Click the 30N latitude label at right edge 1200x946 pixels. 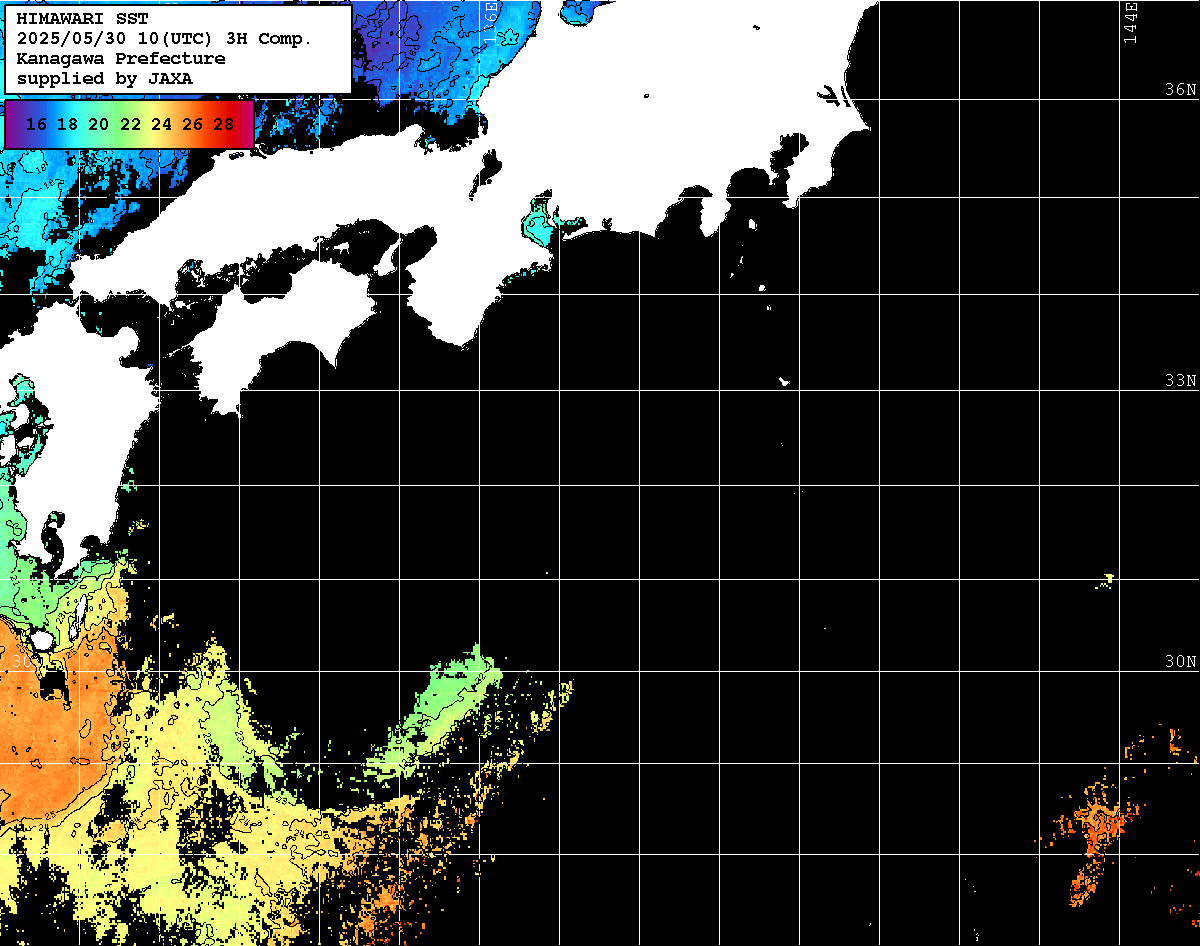coord(1180,661)
